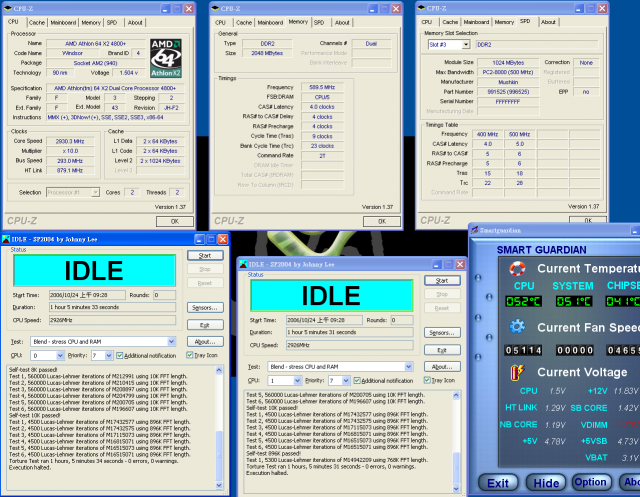Click the AMD Athlon 64 X2 logo

coord(166,58)
